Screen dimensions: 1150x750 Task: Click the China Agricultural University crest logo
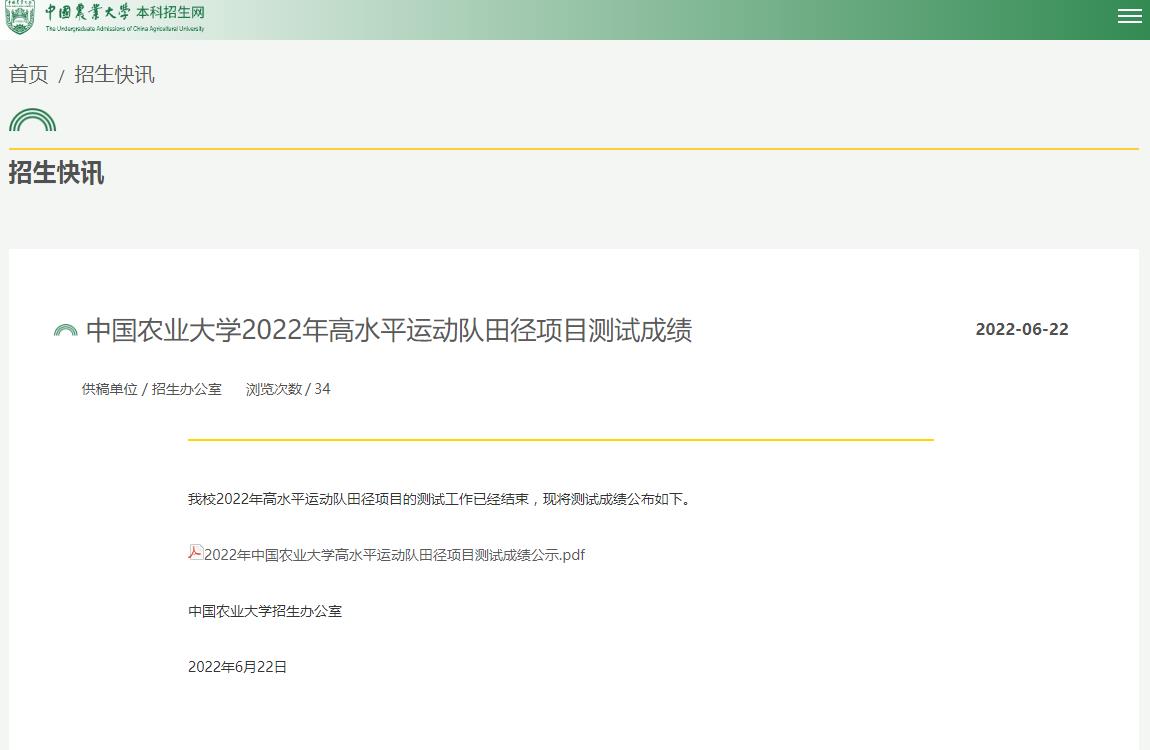click(20, 18)
